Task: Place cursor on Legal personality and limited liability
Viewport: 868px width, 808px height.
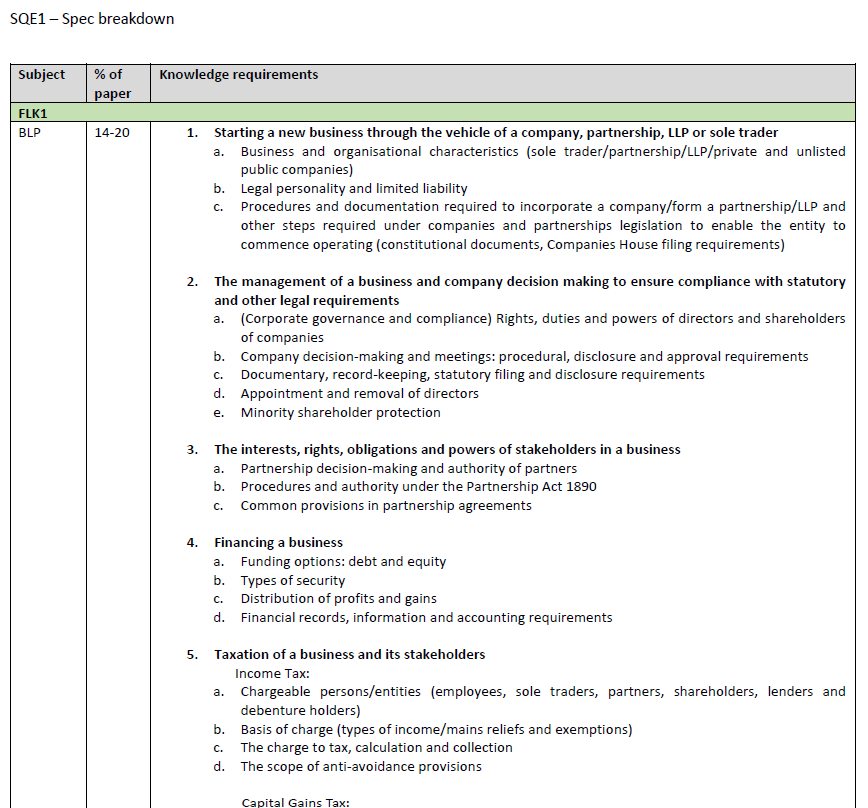Action: point(354,189)
